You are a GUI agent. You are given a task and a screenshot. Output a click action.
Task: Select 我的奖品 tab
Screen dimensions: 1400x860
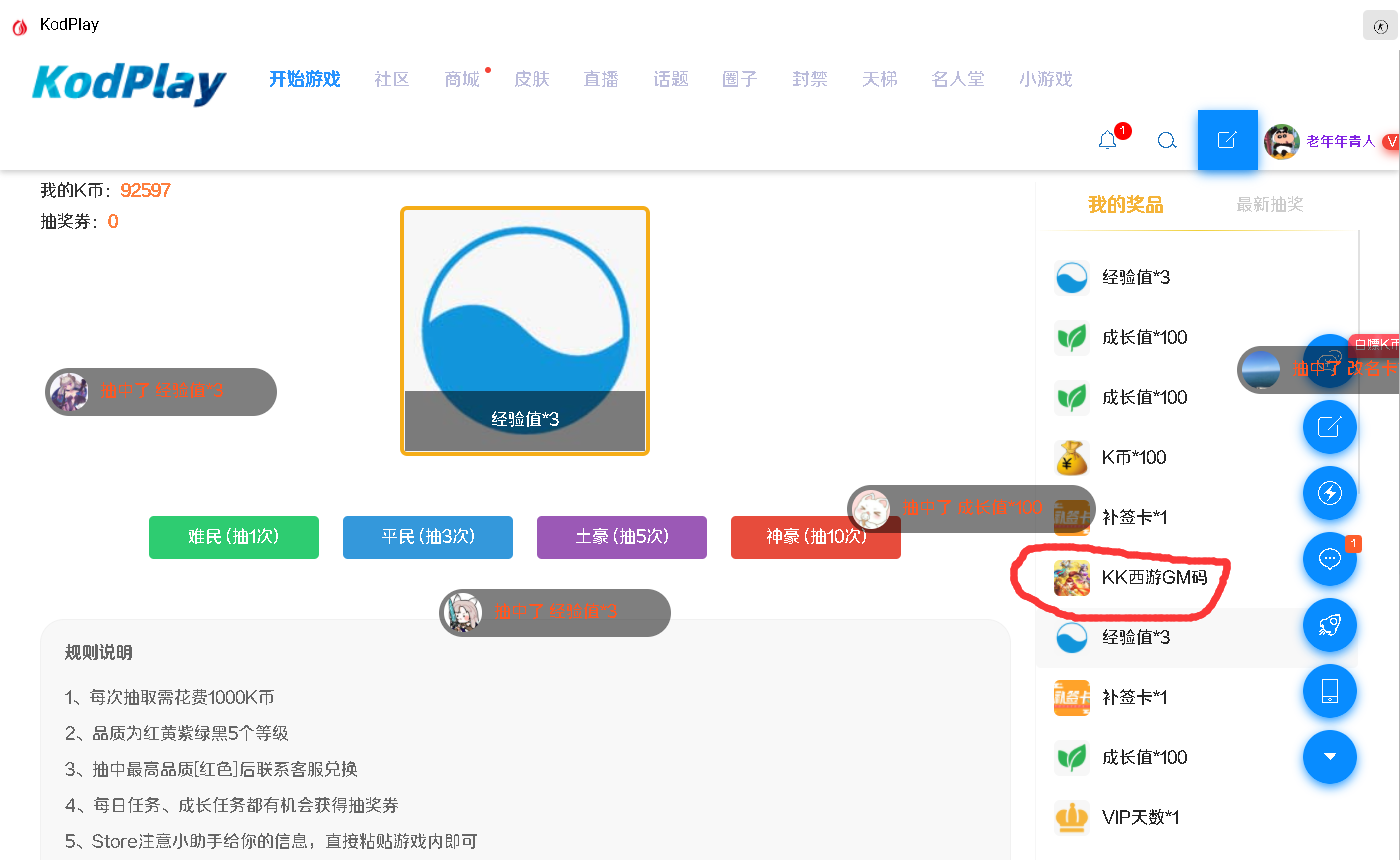(1125, 205)
